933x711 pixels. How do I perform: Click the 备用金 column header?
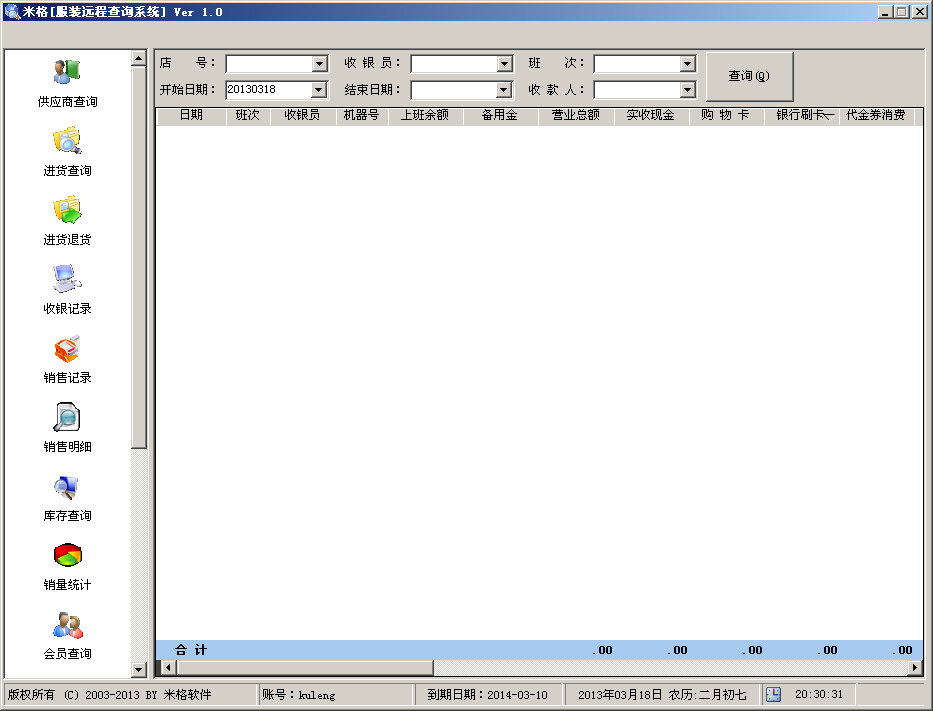500,115
